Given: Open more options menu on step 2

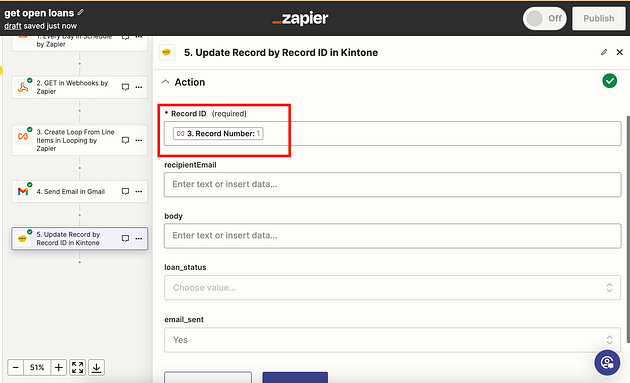Looking at the screenshot, I should tap(139, 87).
